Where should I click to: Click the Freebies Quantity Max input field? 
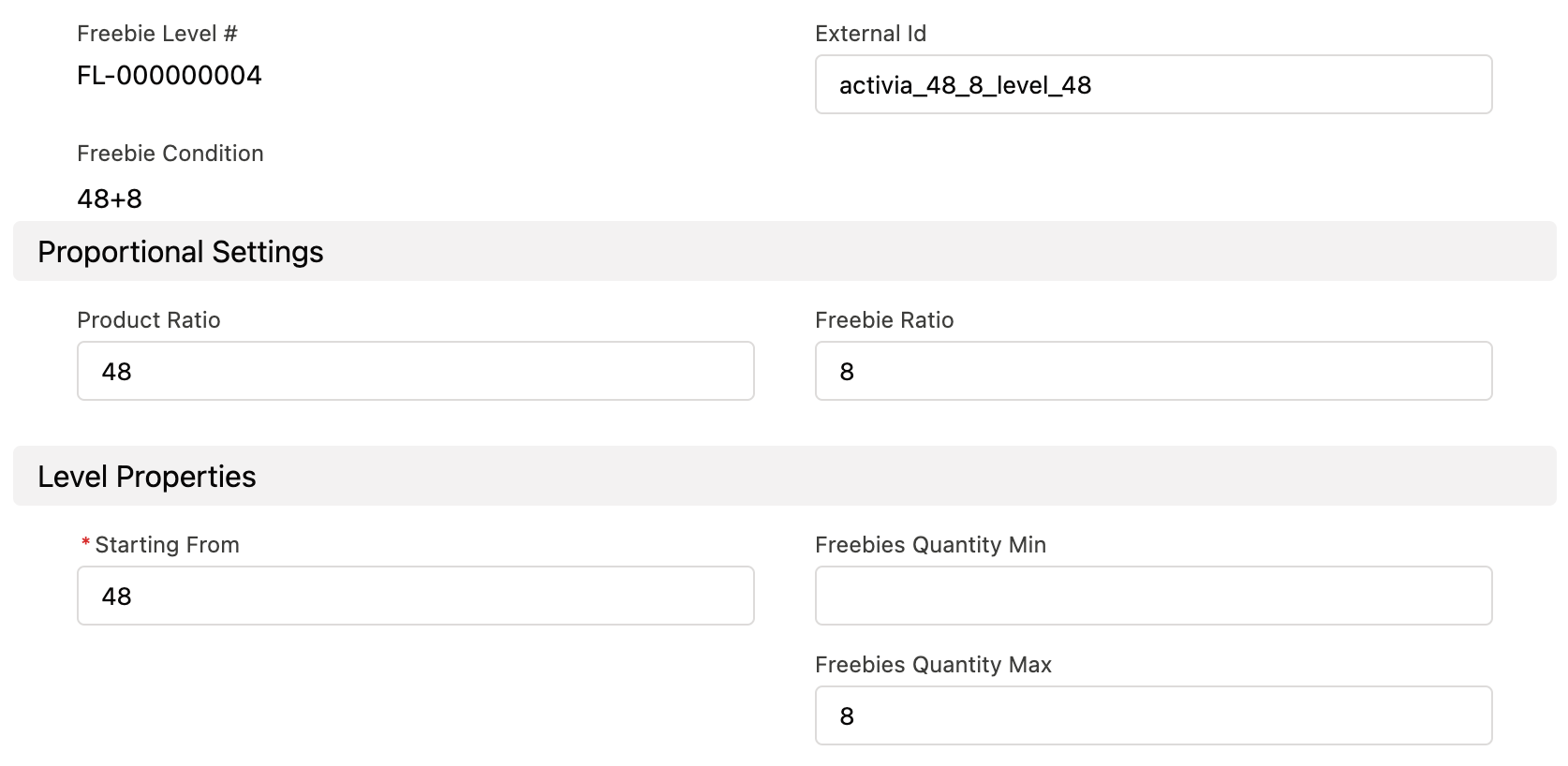(x=1152, y=715)
